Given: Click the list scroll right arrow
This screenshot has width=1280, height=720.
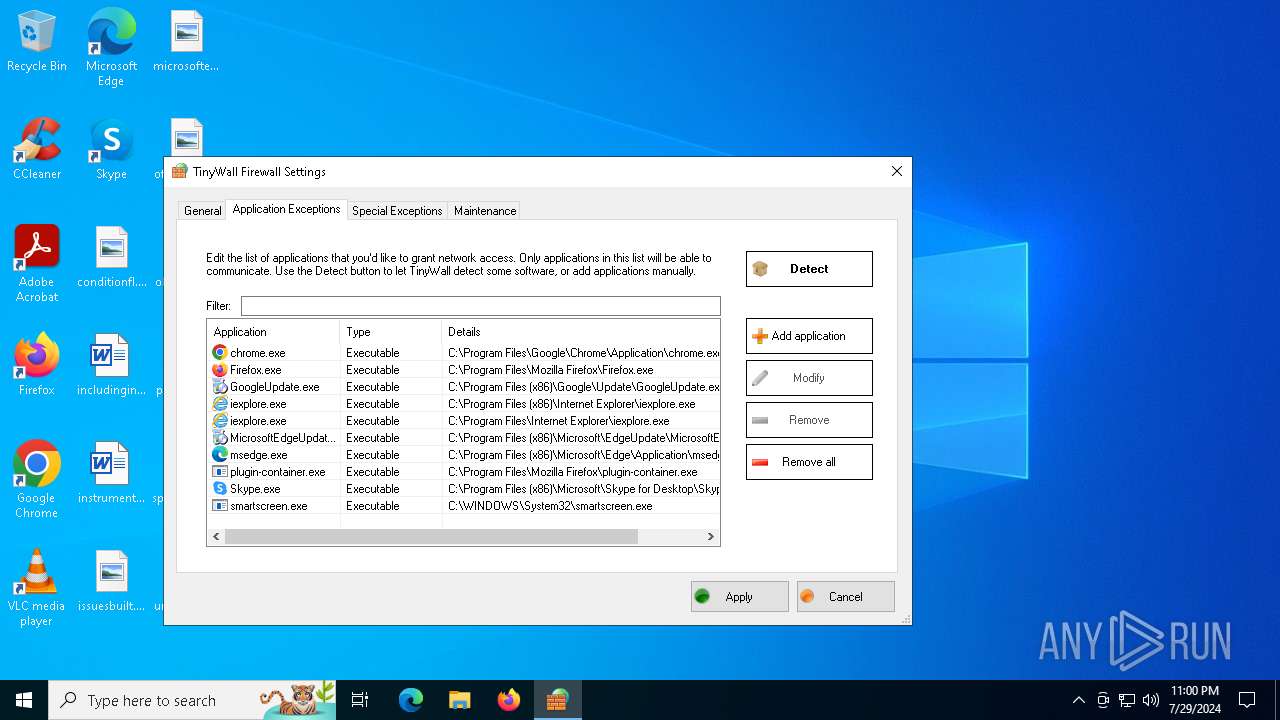Looking at the screenshot, I should click(x=711, y=537).
